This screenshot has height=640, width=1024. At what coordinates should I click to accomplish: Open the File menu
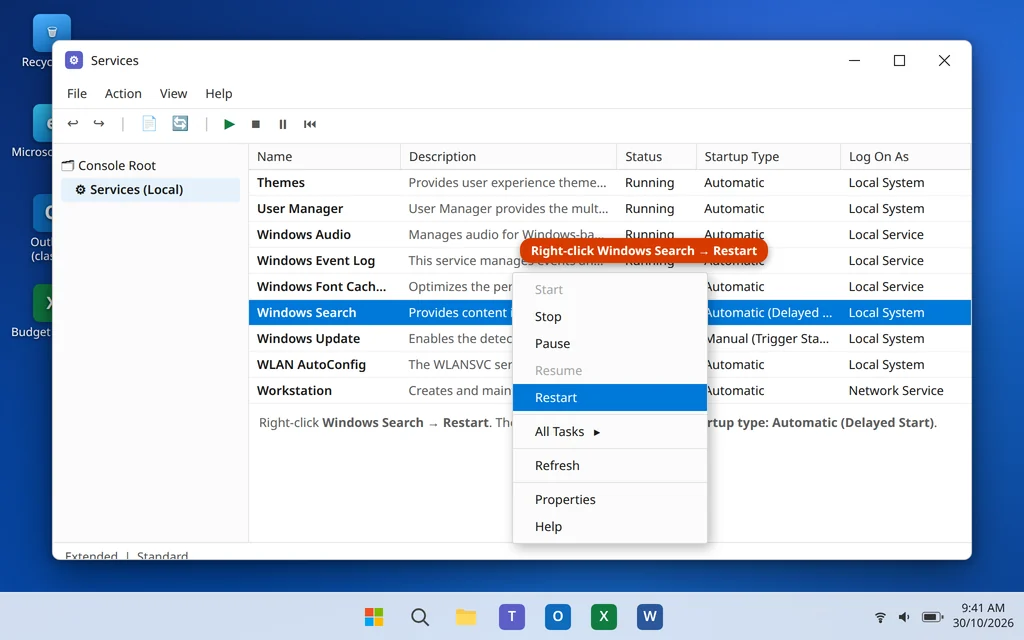(x=76, y=93)
